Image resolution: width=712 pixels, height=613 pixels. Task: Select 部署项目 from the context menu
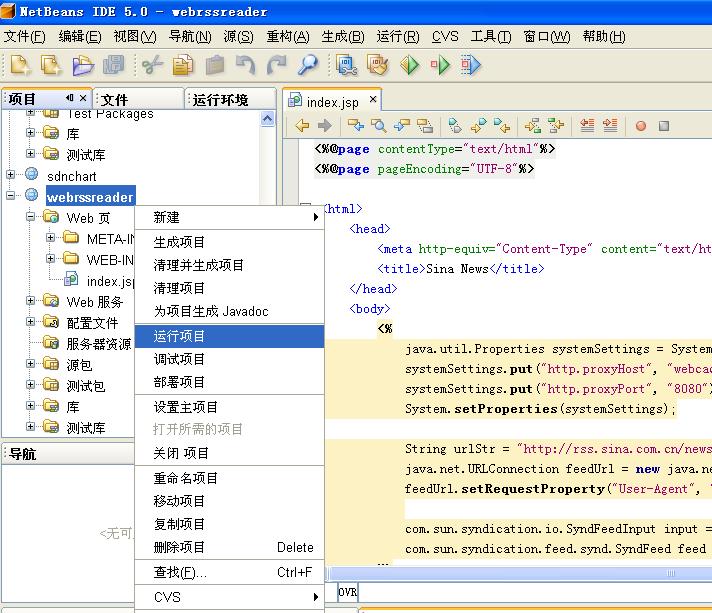pyautogui.click(x=229, y=382)
